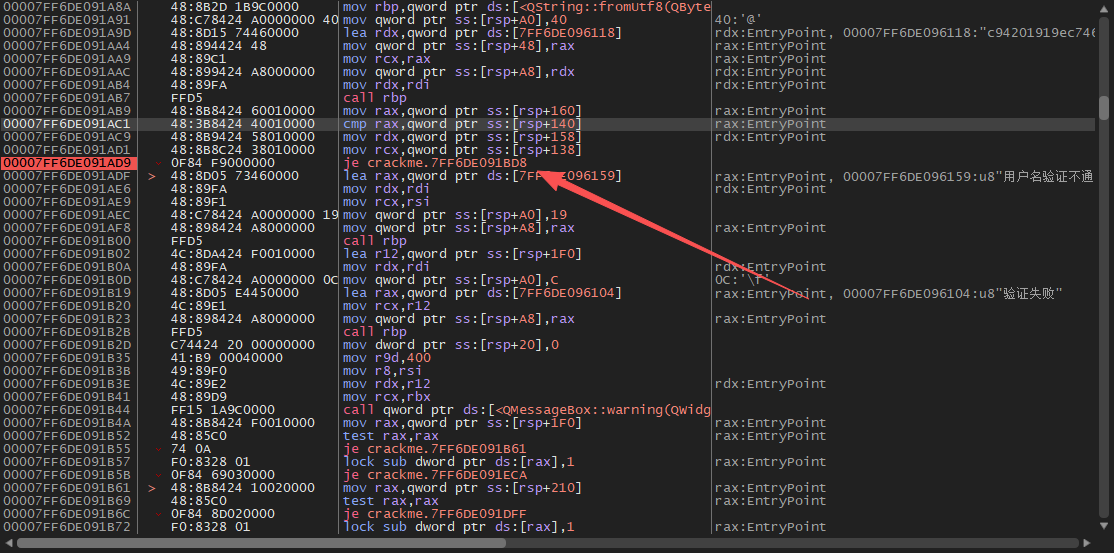This screenshot has width=1114, height=553.
Task: Click jump marker next to bytes 0F84 8D020000
Action: 159,514
